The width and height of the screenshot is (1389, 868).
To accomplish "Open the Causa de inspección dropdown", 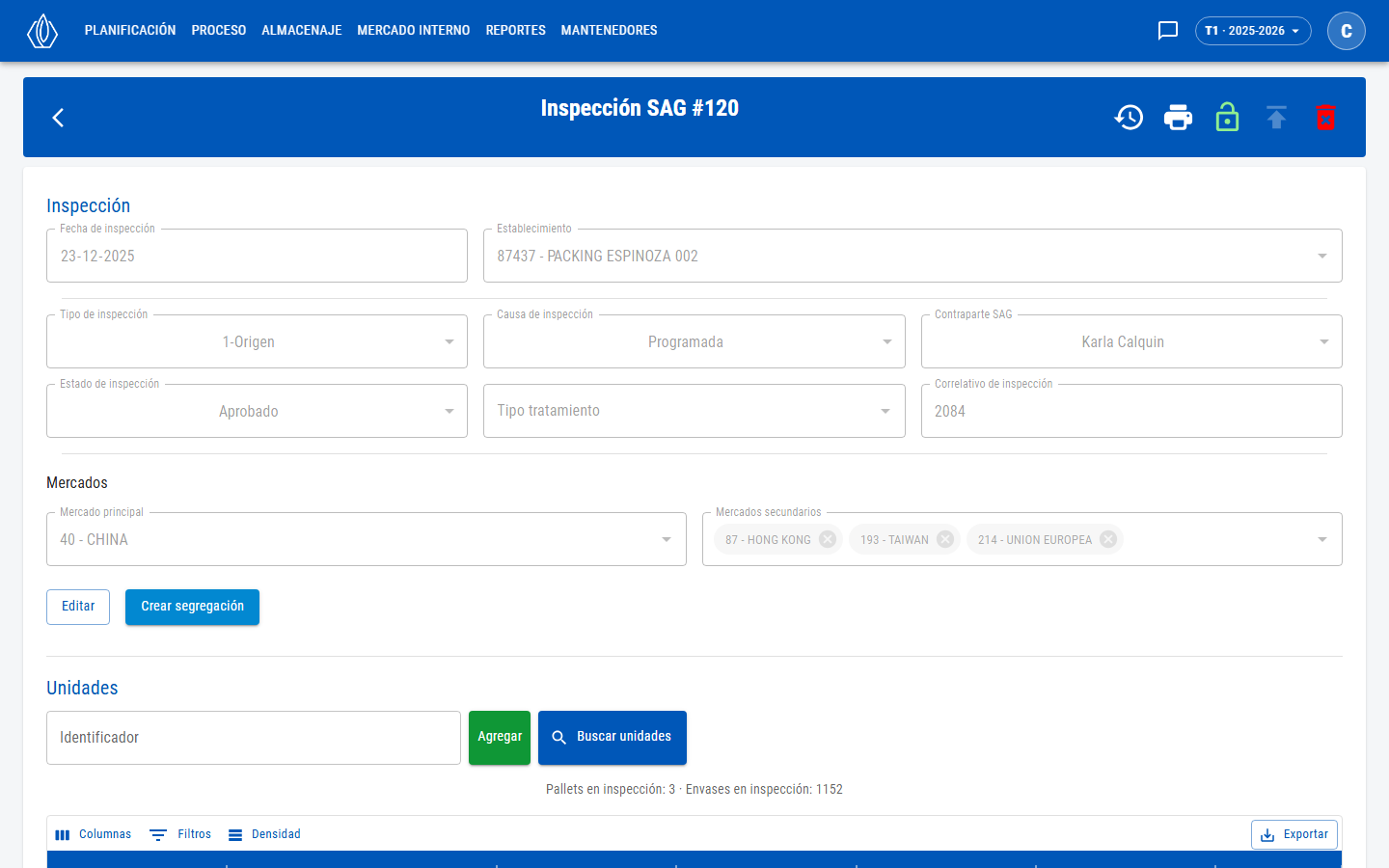I will coord(694,341).
